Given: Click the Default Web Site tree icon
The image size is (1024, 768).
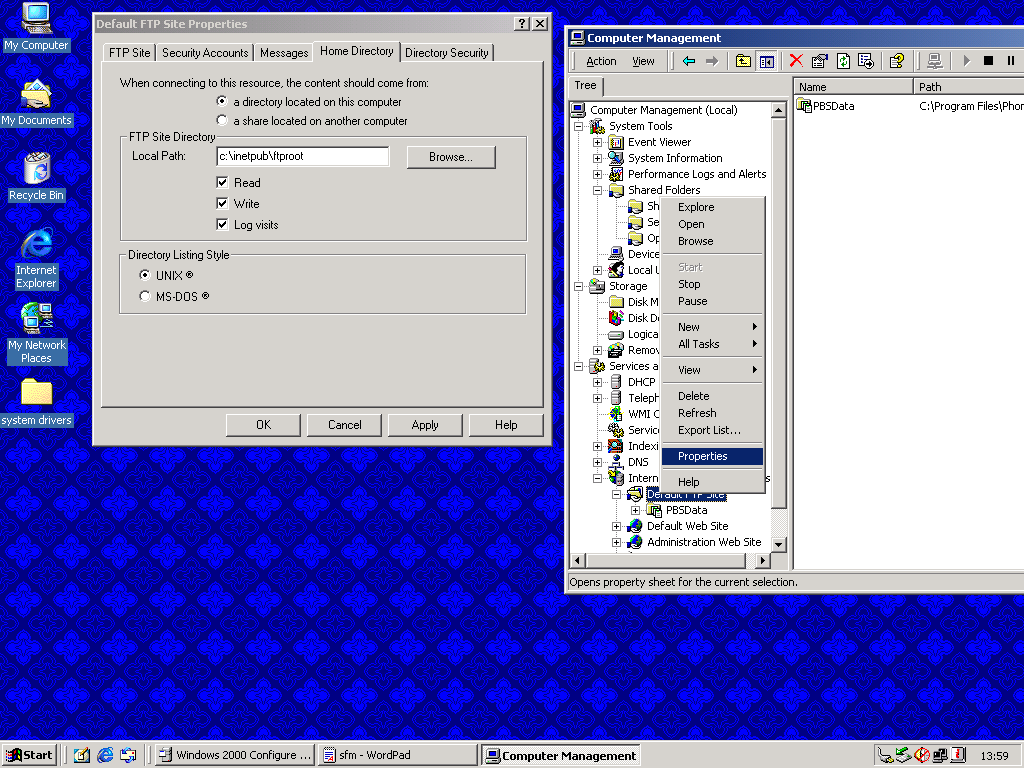Looking at the screenshot, I should click(x=635, y=526).
